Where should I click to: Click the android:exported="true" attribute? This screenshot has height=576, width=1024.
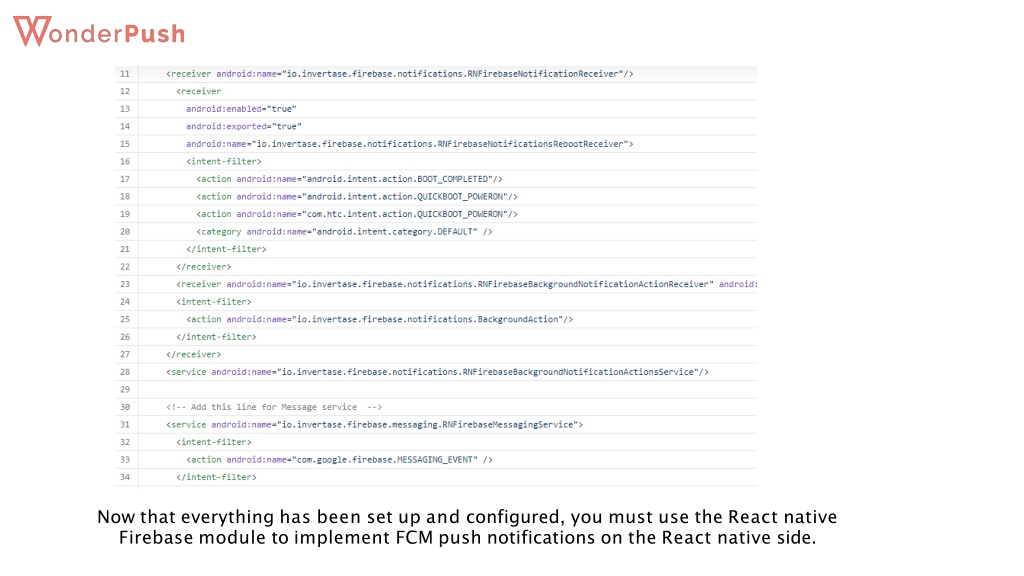[x=244, y=127]
